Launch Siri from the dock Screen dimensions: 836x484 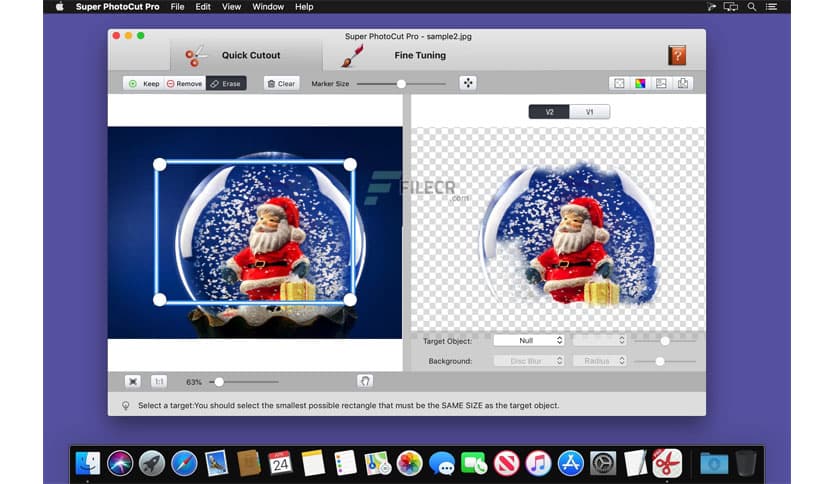point(120,463)
